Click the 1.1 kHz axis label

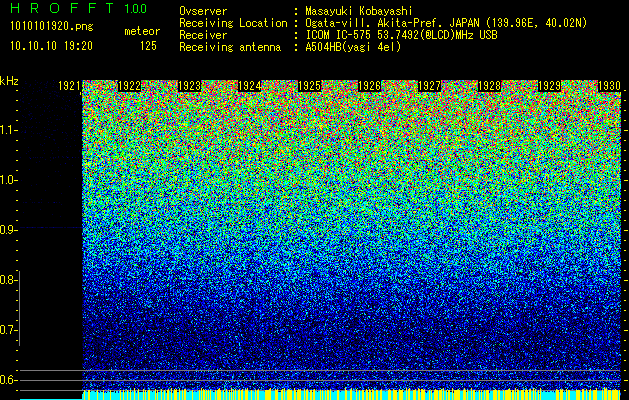(x=7, y=130)
